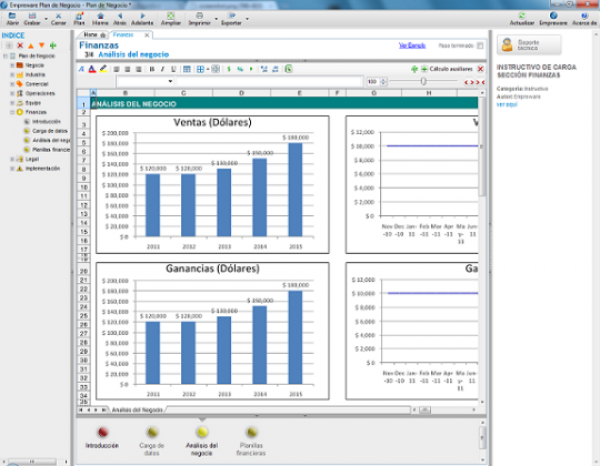Go to the Introducción step ball
Viewport: 600px width, 466px height.
point(102,432)
